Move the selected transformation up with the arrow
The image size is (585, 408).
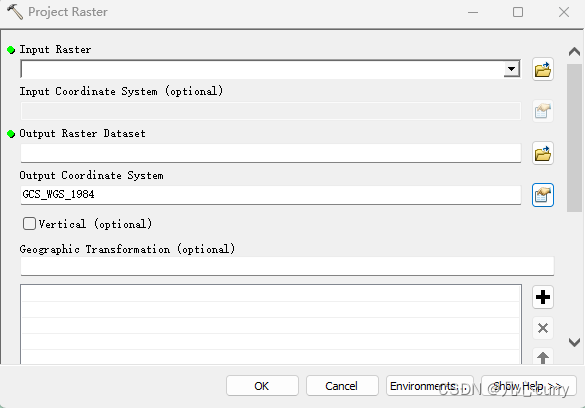543,357
